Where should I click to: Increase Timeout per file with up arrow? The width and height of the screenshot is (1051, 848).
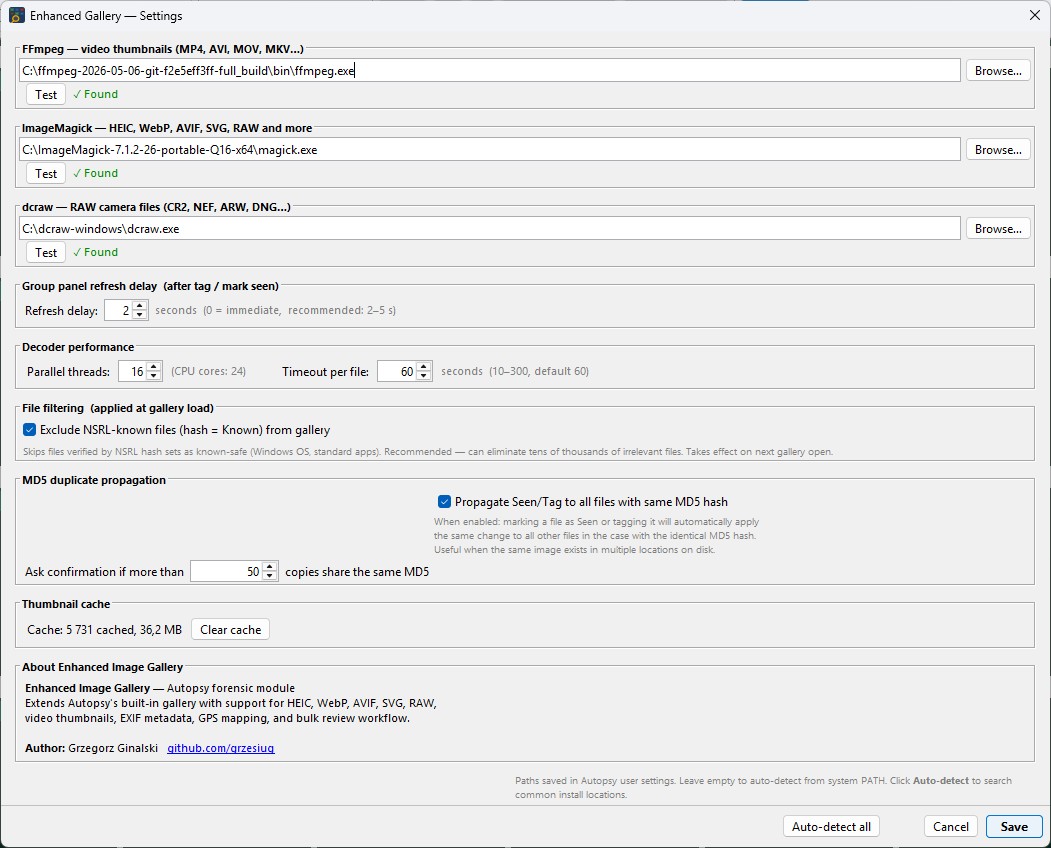(424, 367)
